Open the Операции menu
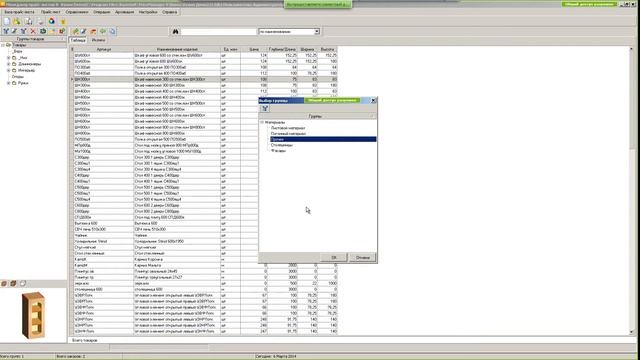This screenshot has height=360, width=640. (102, 12)
